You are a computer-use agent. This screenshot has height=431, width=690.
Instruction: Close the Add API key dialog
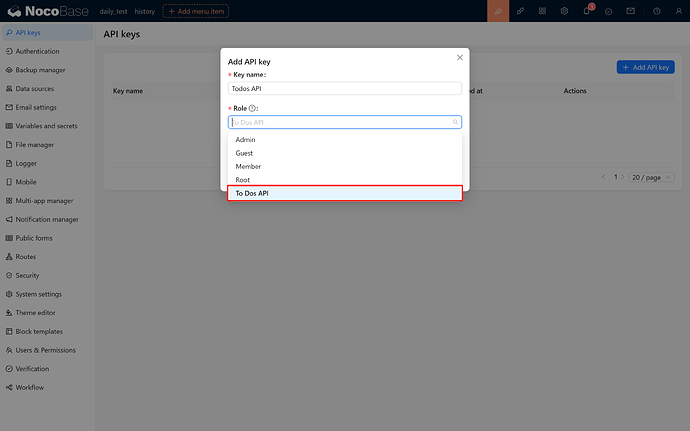point(460,58)
